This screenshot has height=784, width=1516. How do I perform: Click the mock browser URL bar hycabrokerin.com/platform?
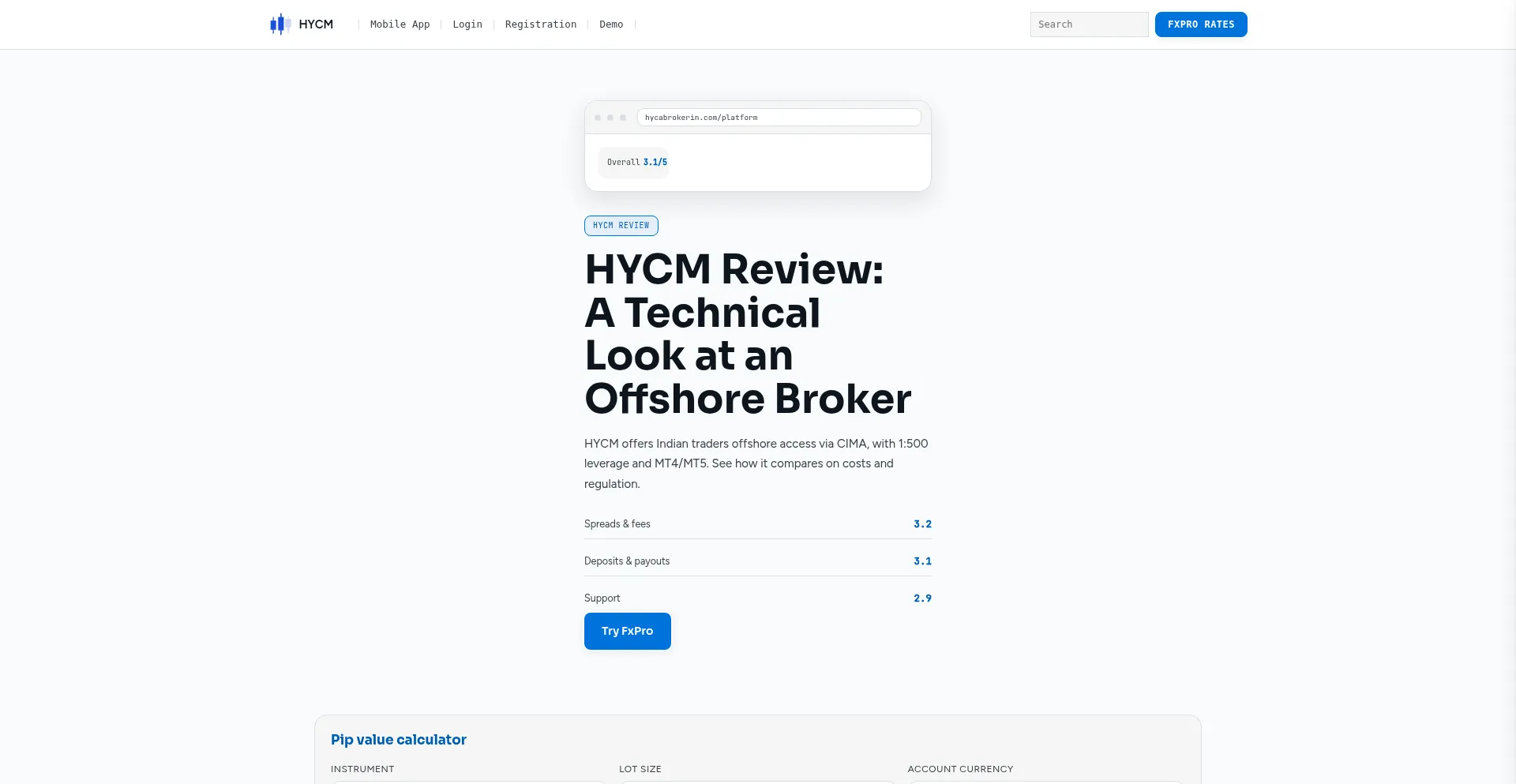[779, 118]
